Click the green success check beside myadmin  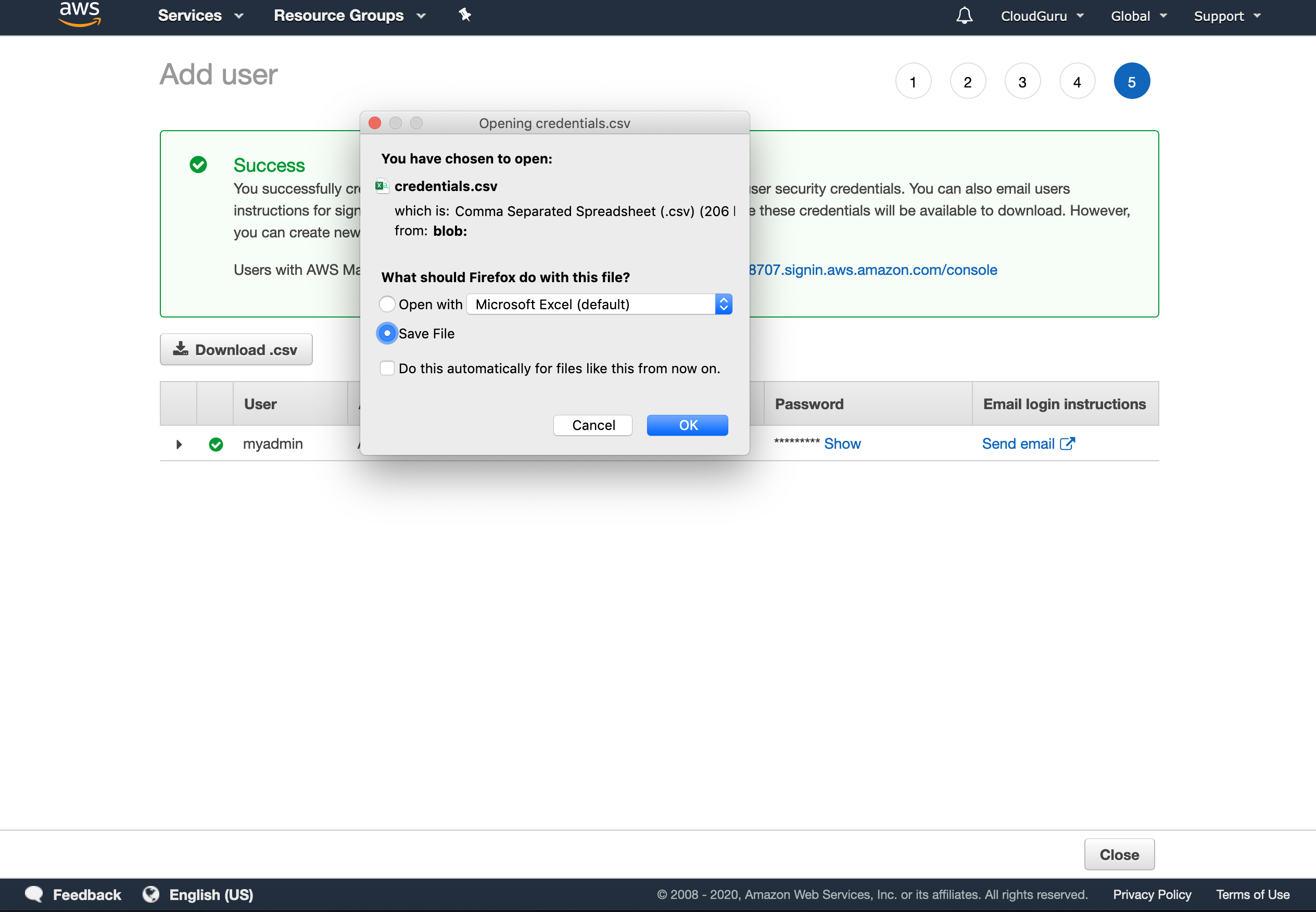216,444
